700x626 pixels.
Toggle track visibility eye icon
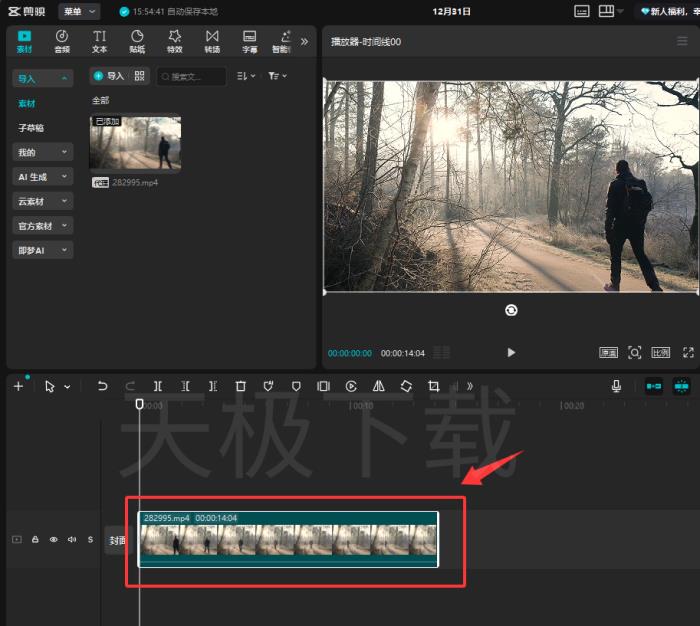pos(54,540)
